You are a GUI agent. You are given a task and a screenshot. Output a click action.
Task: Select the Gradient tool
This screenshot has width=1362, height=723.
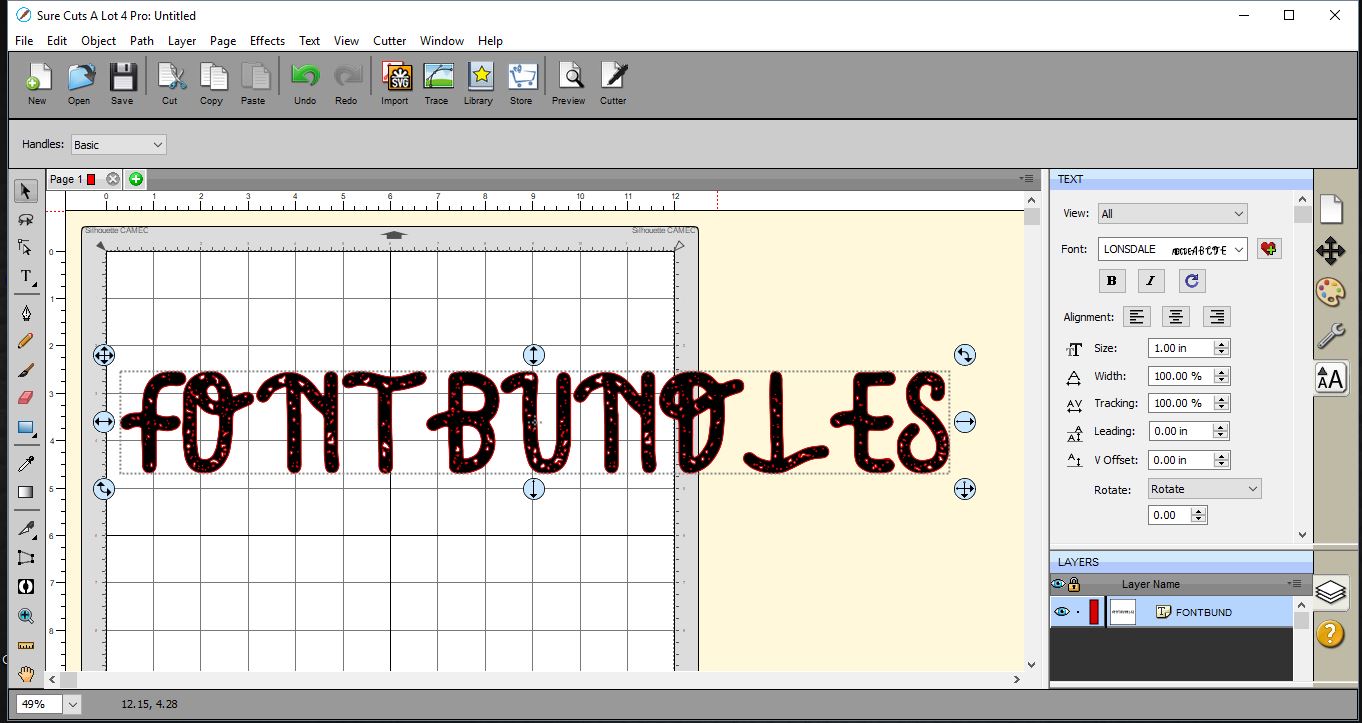[x=26, y=492]
